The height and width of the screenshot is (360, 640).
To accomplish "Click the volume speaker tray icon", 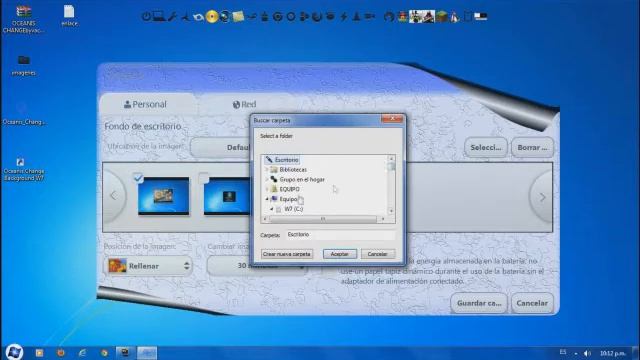I will click(x=587, y=353).
